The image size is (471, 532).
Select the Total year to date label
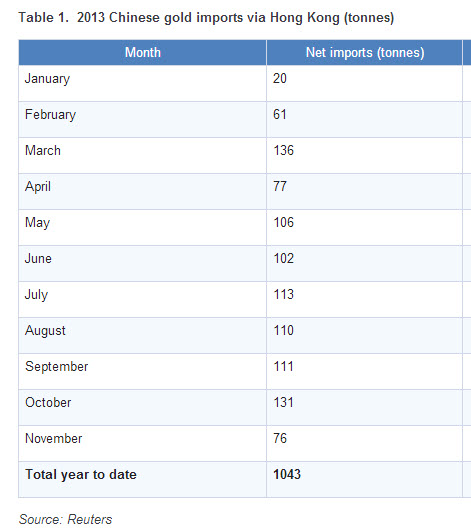click(x=81, y=474)
